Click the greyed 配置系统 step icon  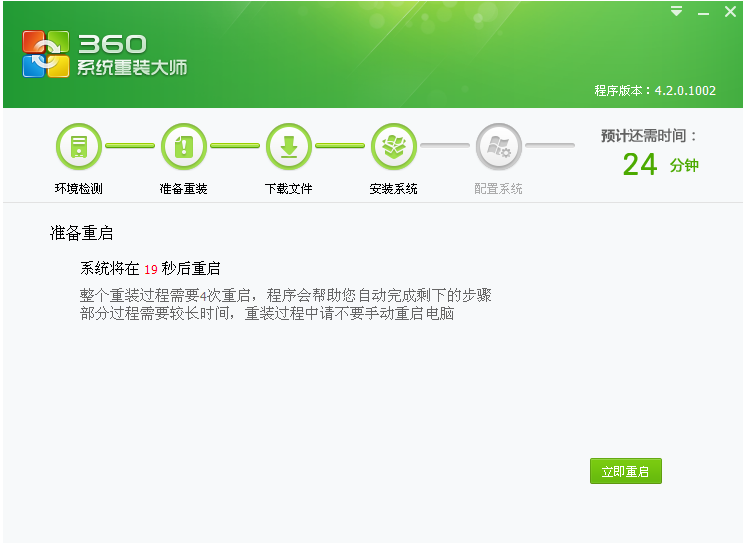498,147
